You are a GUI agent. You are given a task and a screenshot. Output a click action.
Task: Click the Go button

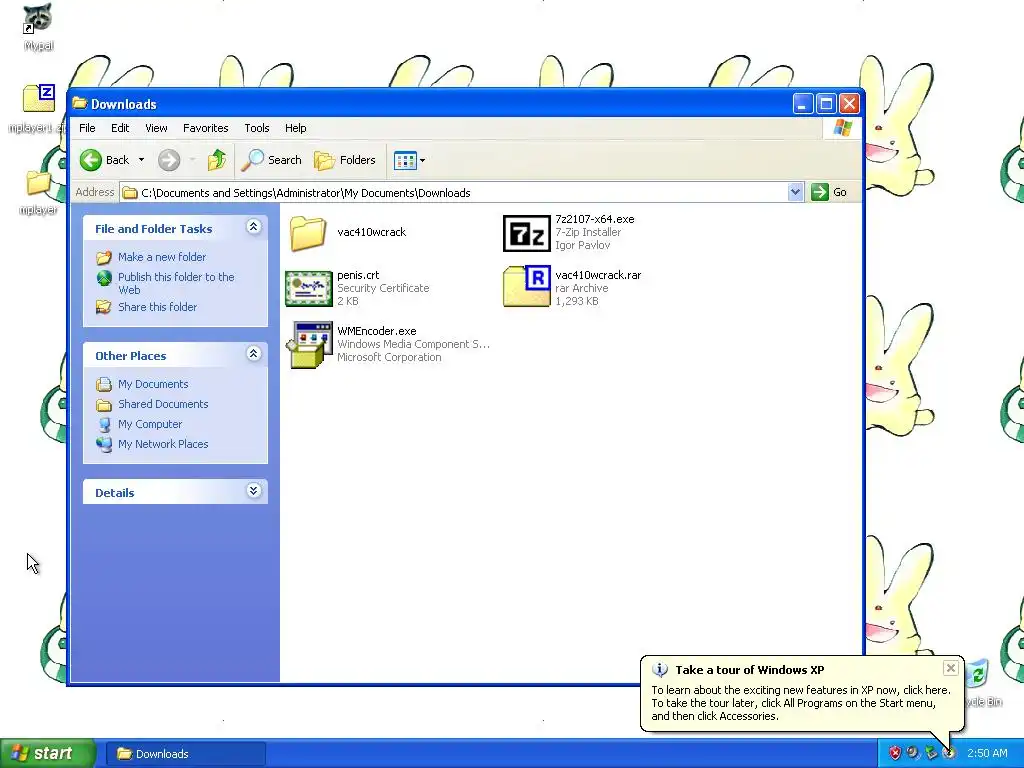pyautogui.click(x=829, y=192)
